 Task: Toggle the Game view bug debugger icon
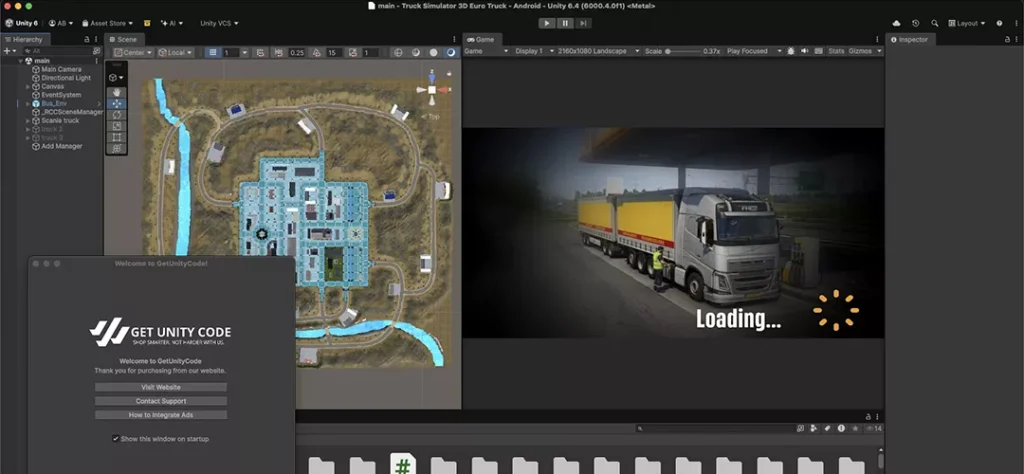pyautogui.click(x=791, y=51)
